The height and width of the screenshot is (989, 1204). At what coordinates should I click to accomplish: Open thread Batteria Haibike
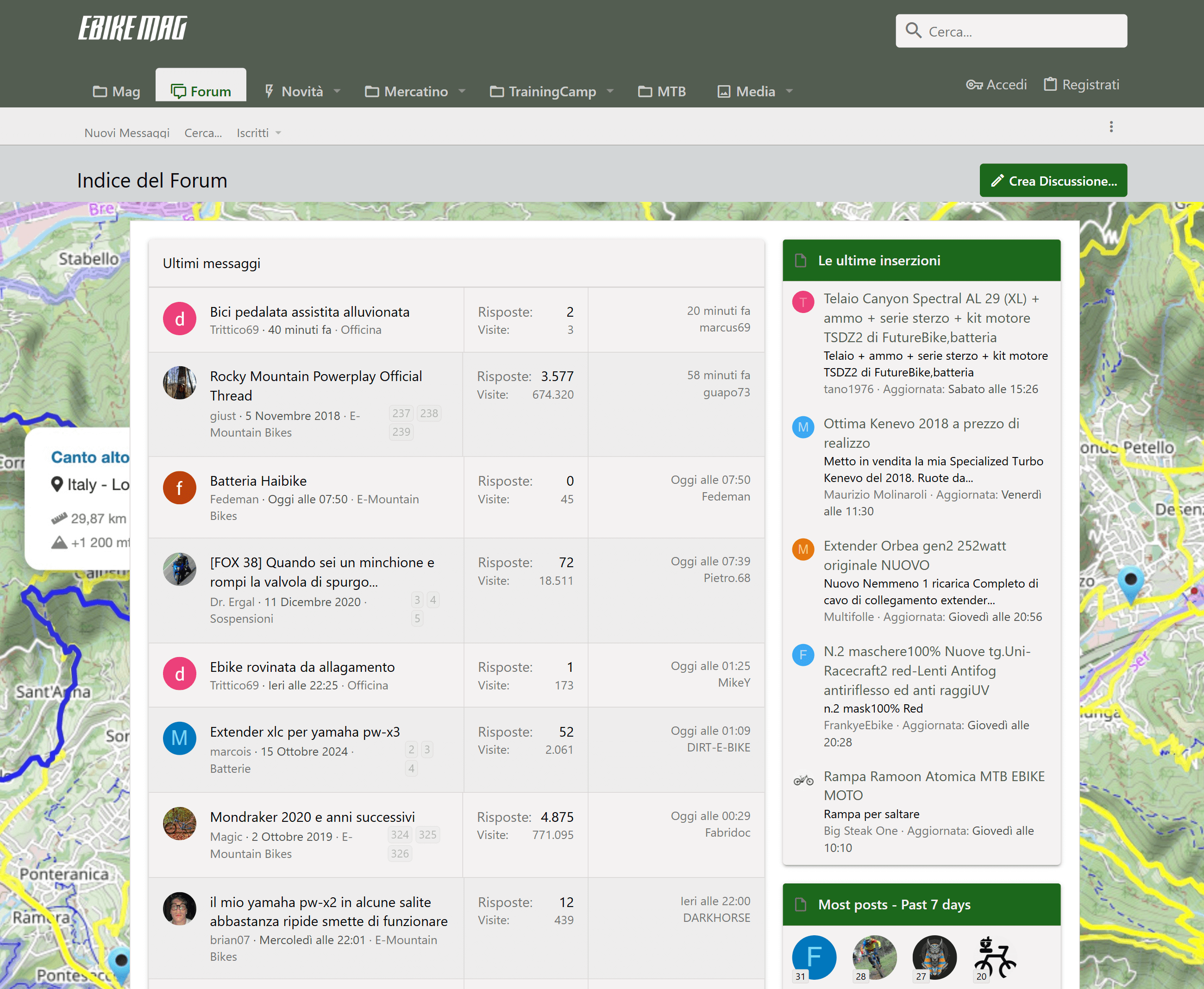pos(258,482)
